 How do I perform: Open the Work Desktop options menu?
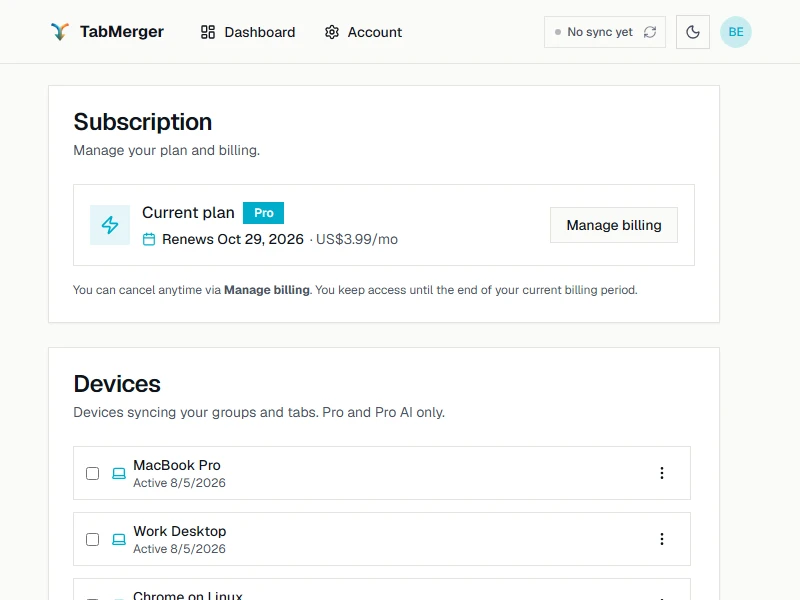click(662, 539)
